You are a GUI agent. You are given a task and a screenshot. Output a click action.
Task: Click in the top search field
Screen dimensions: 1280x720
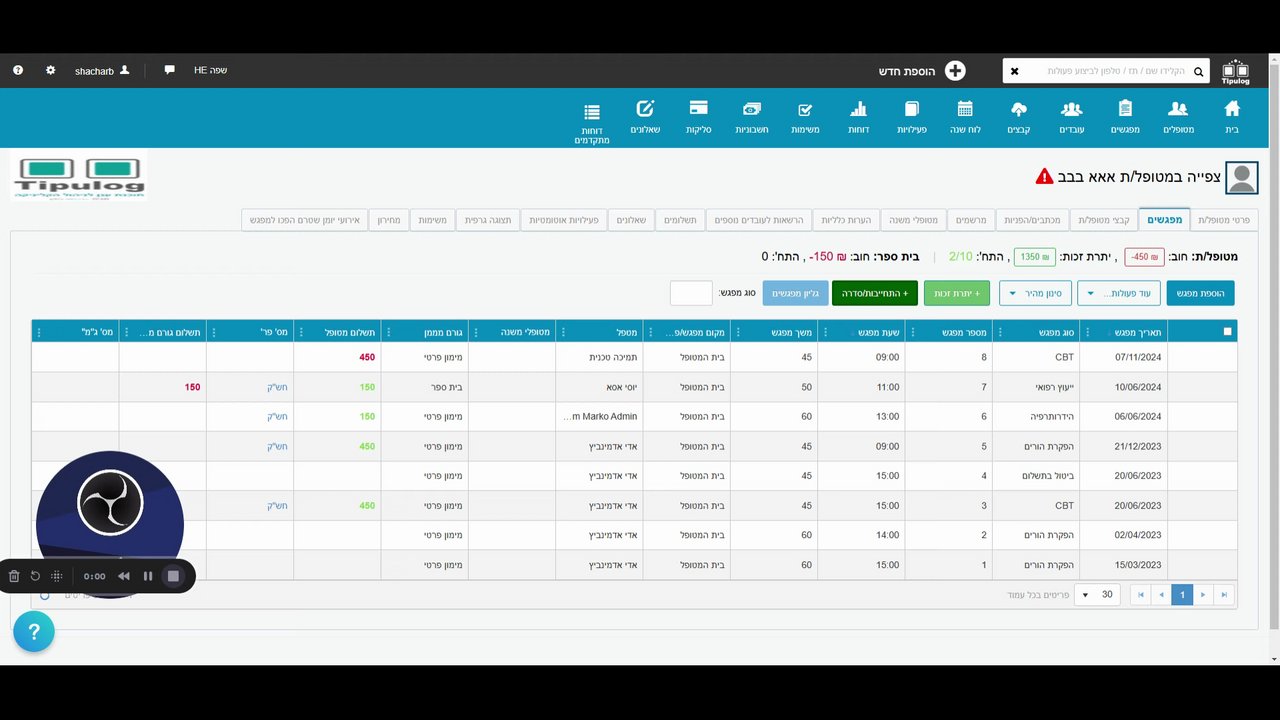[x=1105, y=72]
